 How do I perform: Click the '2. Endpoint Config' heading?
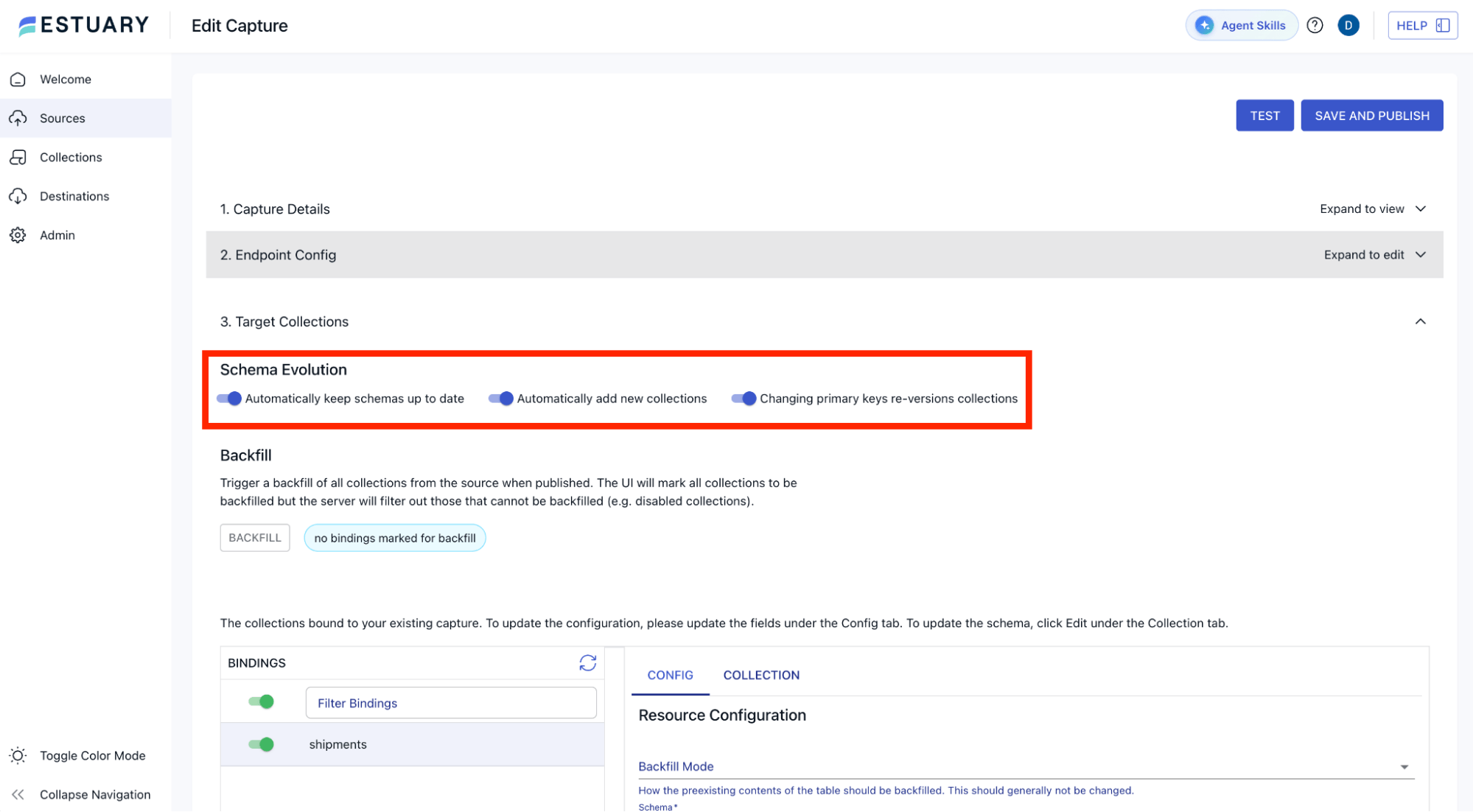(278, 254)
